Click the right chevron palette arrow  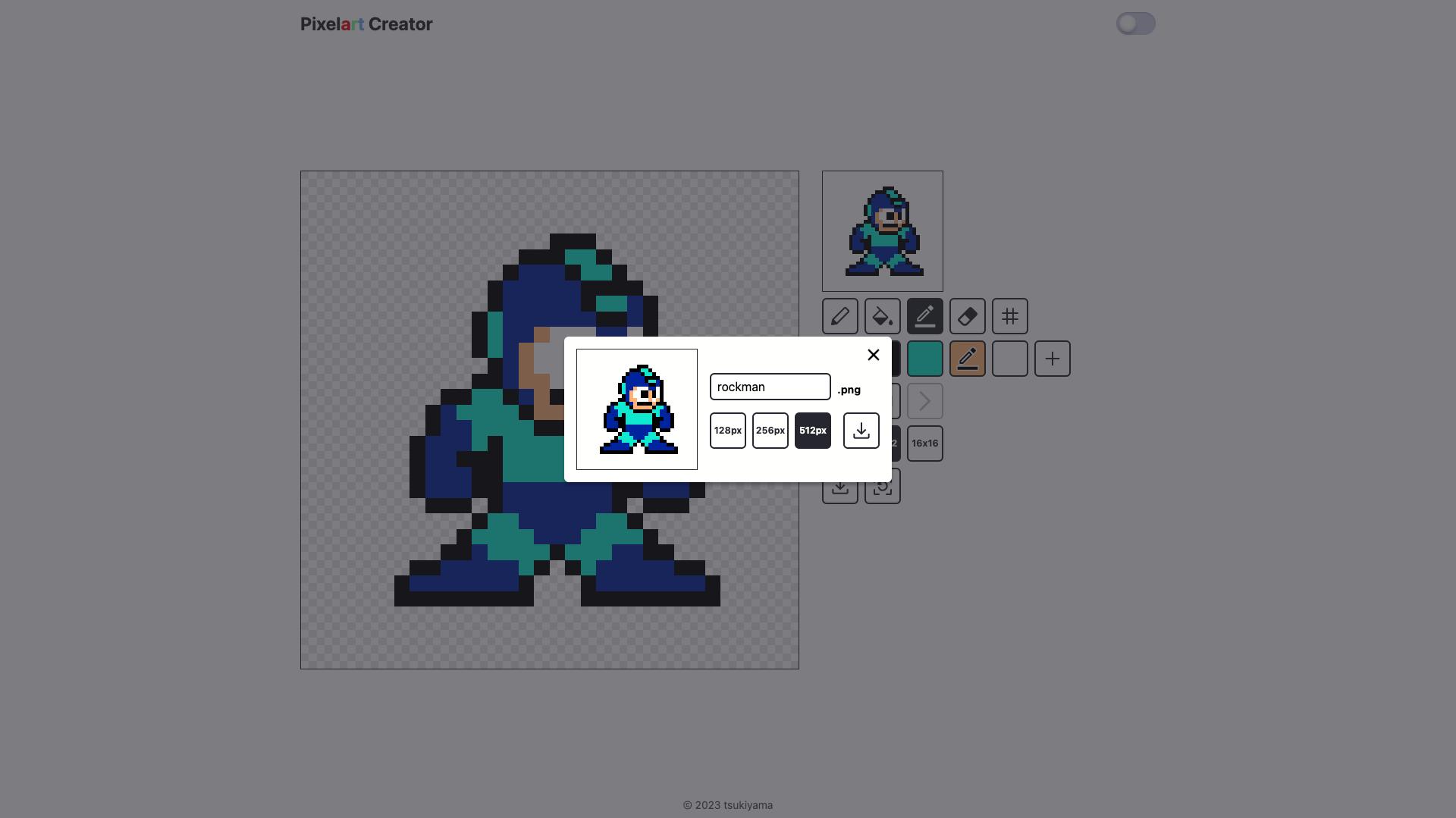924,401
